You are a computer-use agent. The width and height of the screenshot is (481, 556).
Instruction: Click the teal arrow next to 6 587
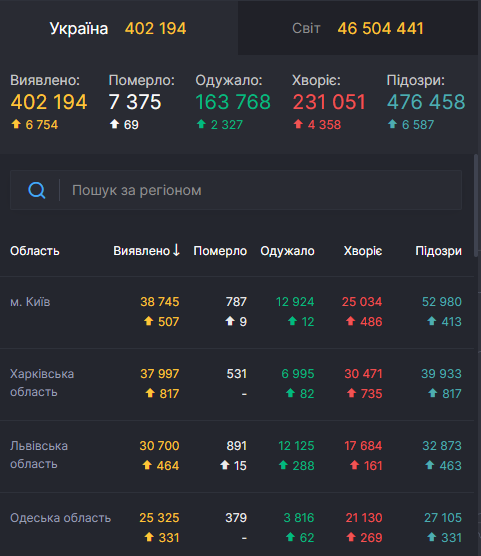(392, 124)
